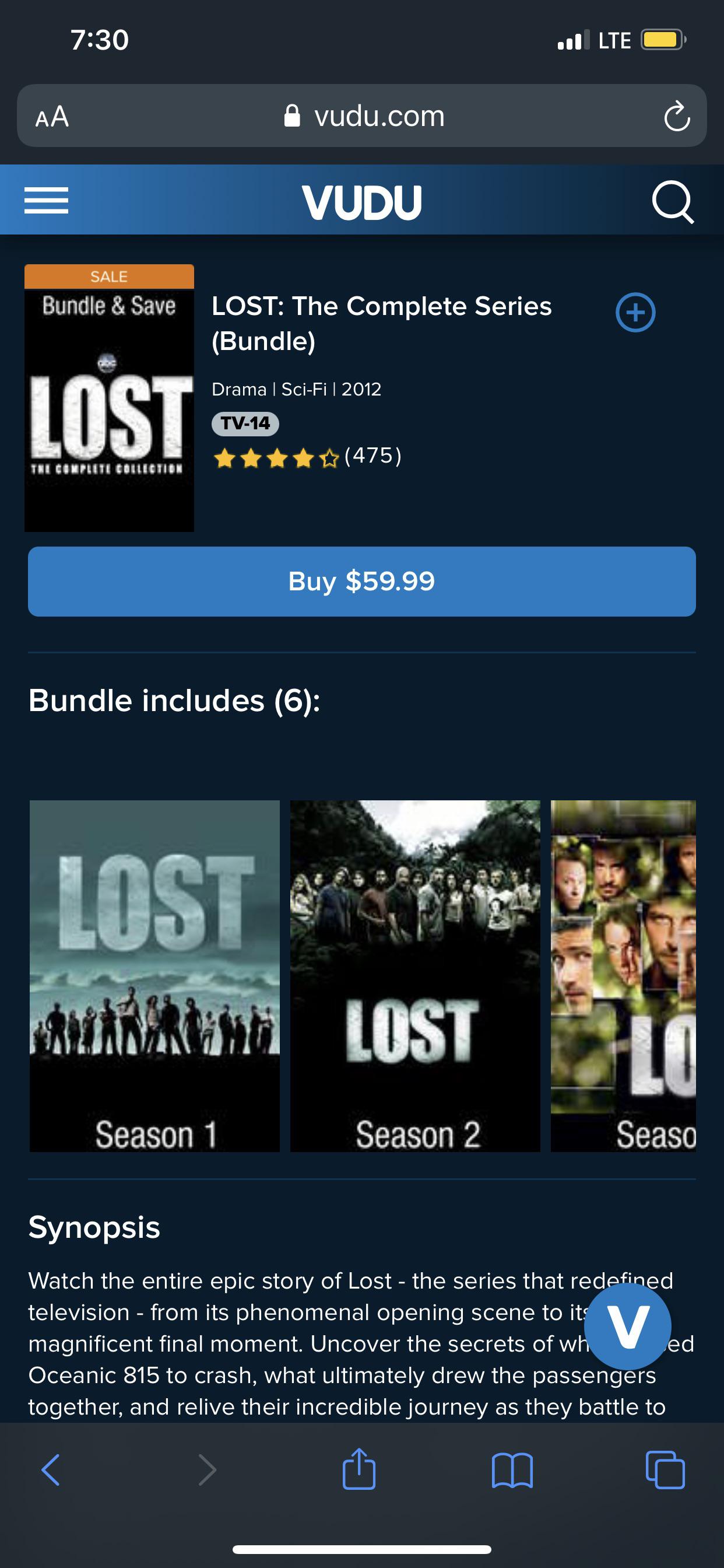The height and width of the screenshot is (1568, 724).
Task: Add LOST bundle to wishlist with plus icon
Action: (635, 312)
